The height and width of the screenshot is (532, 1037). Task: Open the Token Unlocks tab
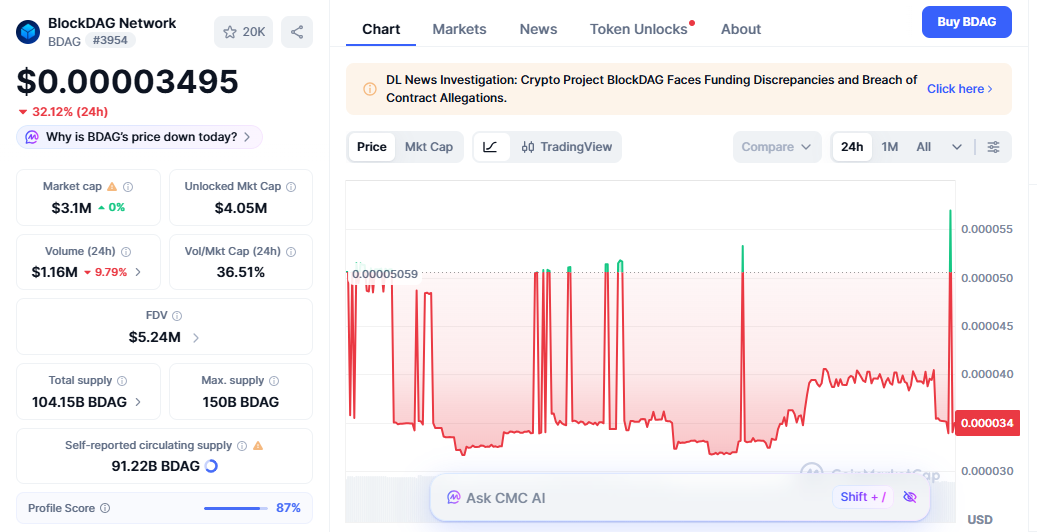pyautogui.click(x=639, y=29)
